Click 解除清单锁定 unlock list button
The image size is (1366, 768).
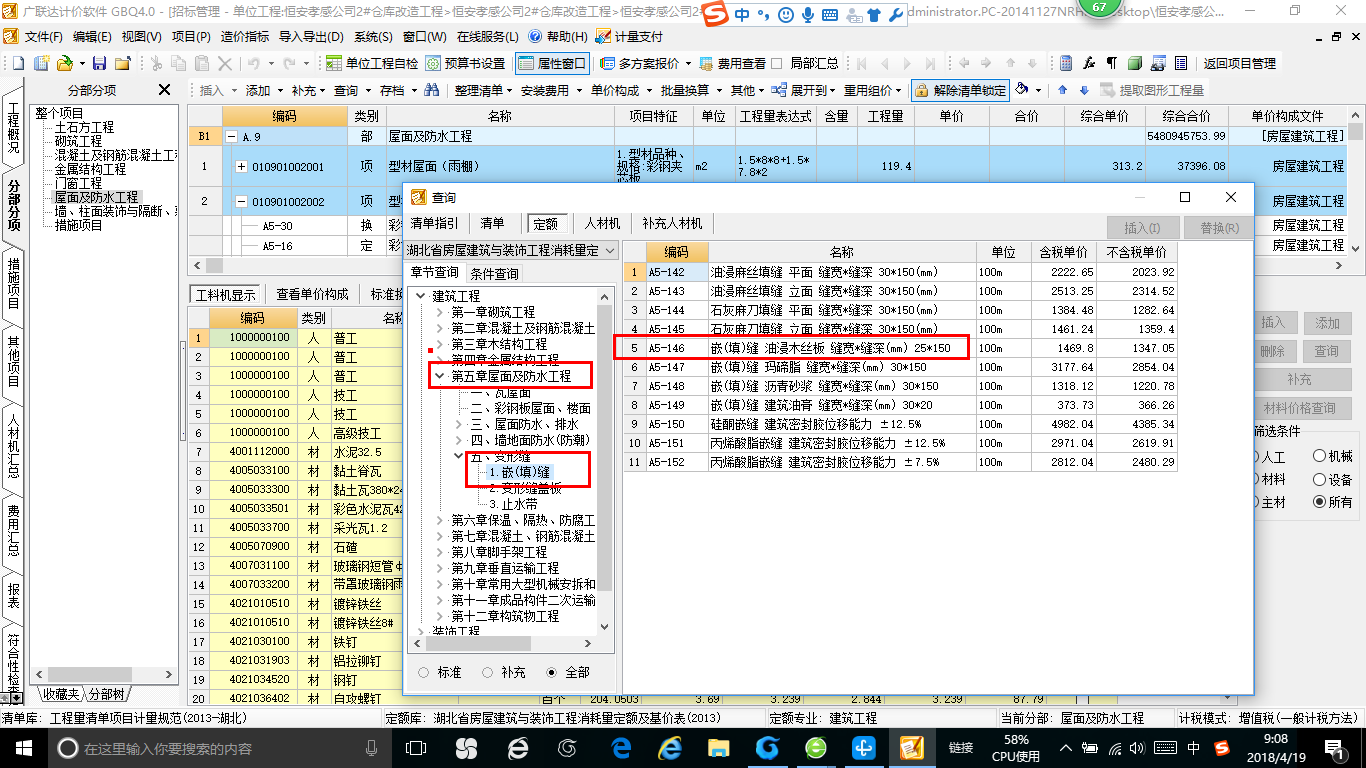tap(960, 90)
